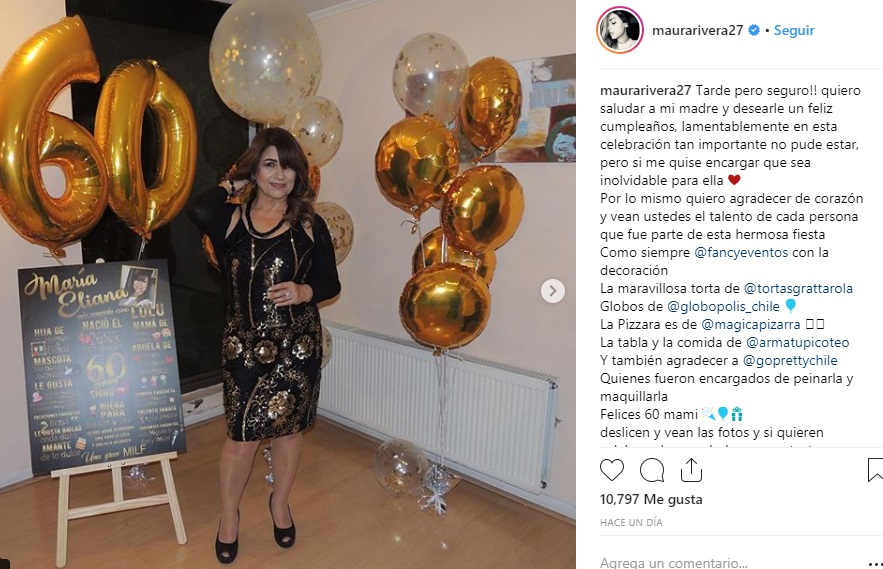Advance to the next photo with the arrow
883x569 pixels.
553,291
